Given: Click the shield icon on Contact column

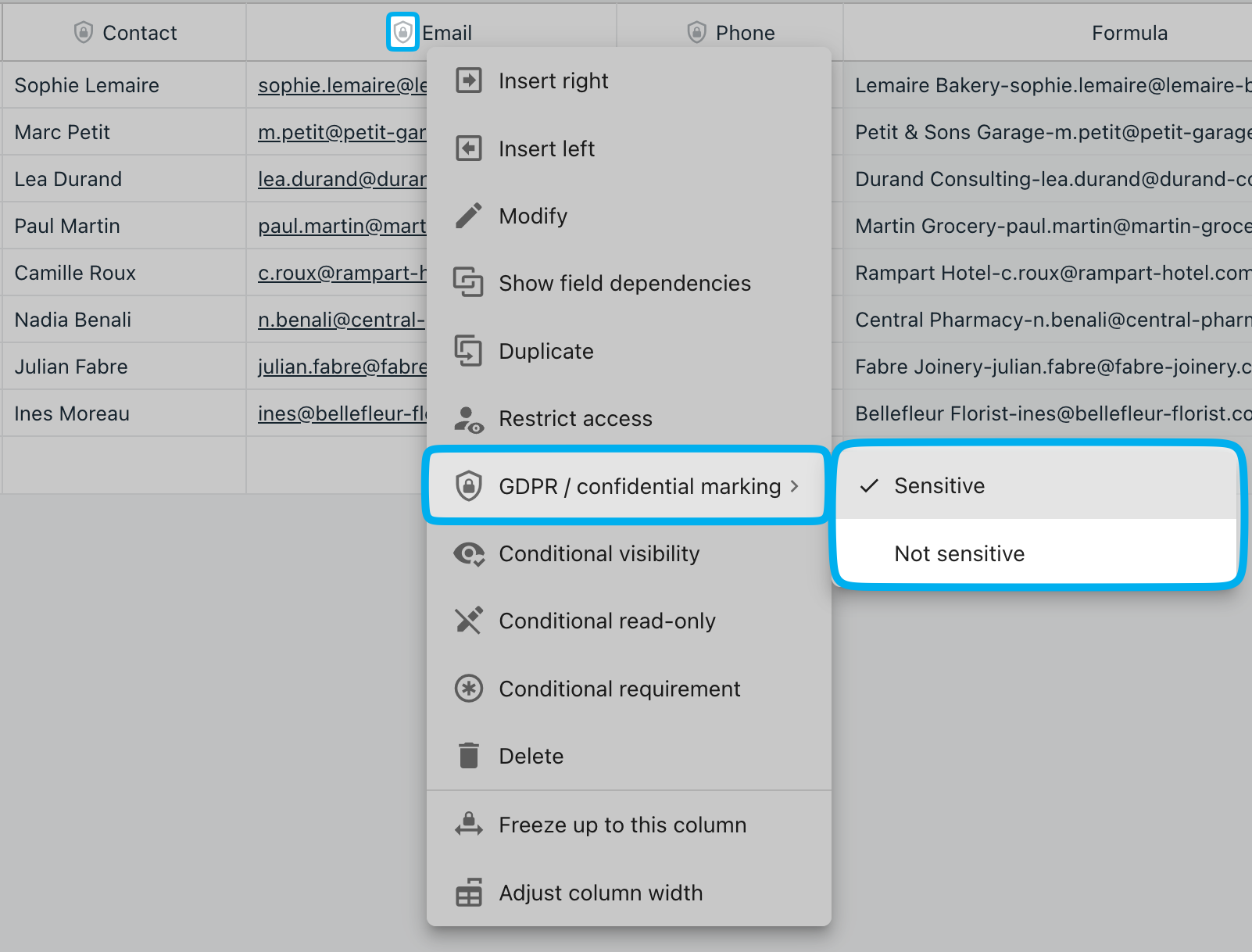Looking at the screenshot, I should pos(84,32).
